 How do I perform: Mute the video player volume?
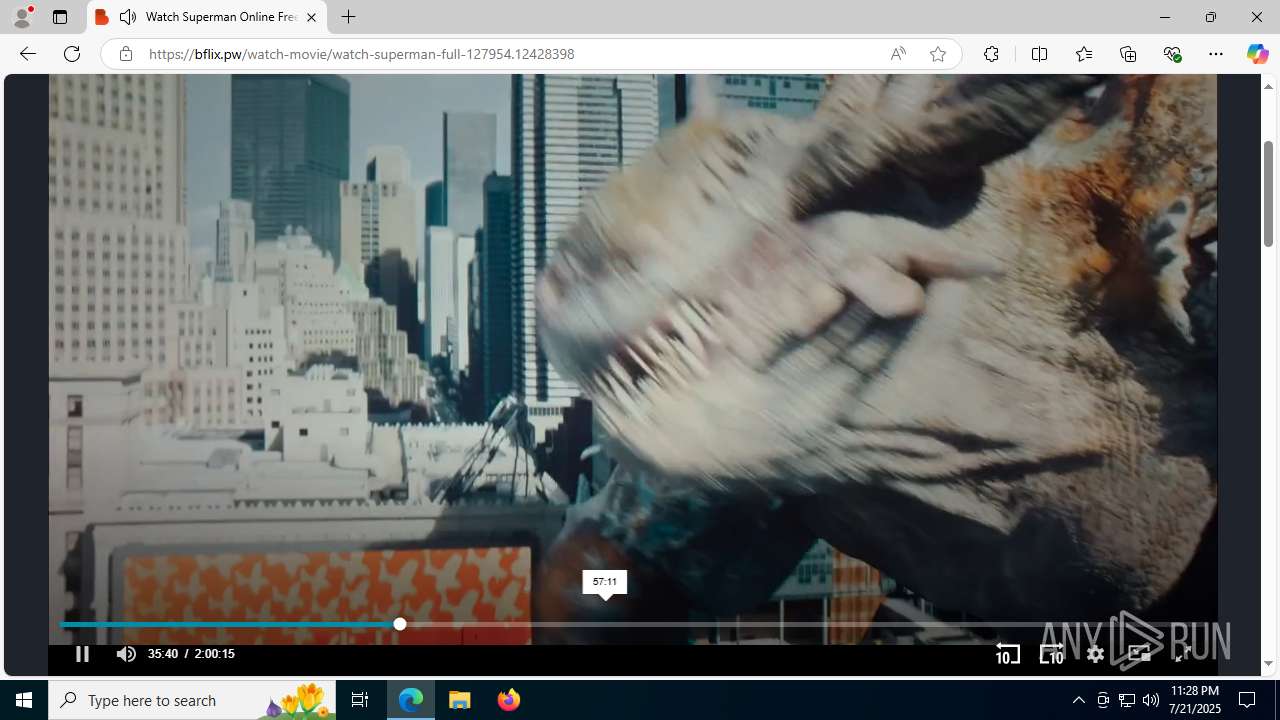click(125, 654)
